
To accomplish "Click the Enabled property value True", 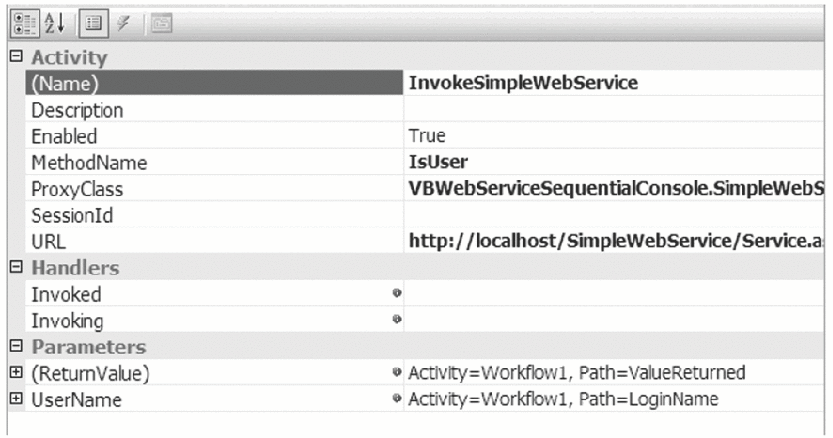I will (x=427, y=136).
